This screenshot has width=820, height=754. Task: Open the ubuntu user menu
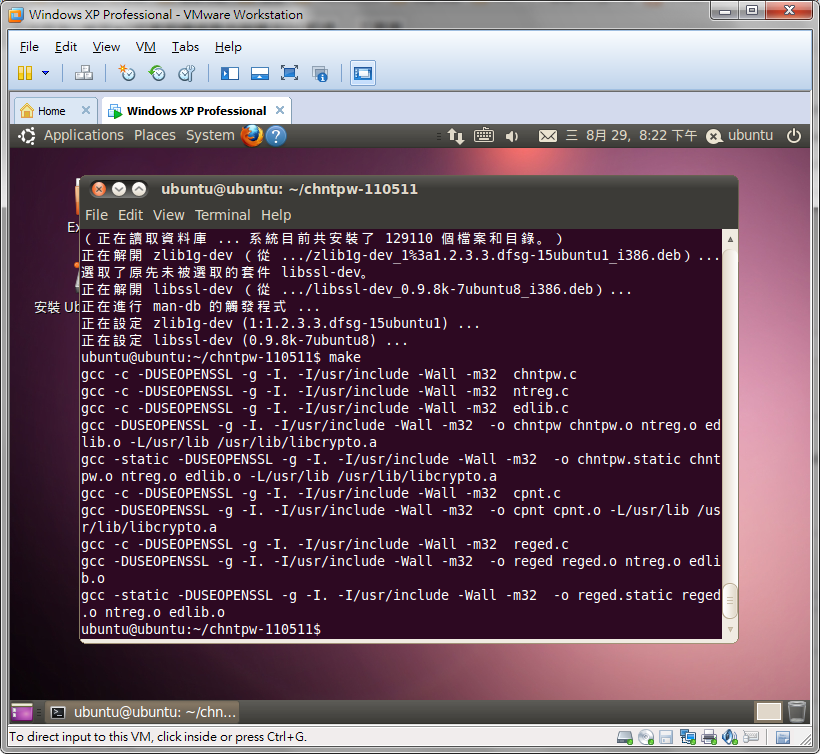pyautogui.click(x=739, y=135)
